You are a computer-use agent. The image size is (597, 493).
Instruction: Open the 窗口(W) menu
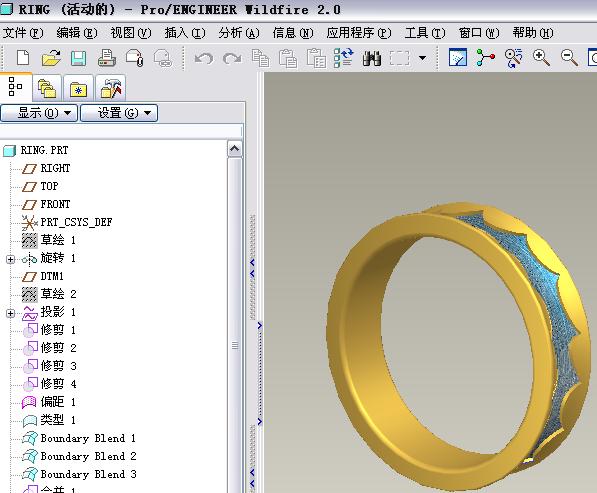click(479, 33)
